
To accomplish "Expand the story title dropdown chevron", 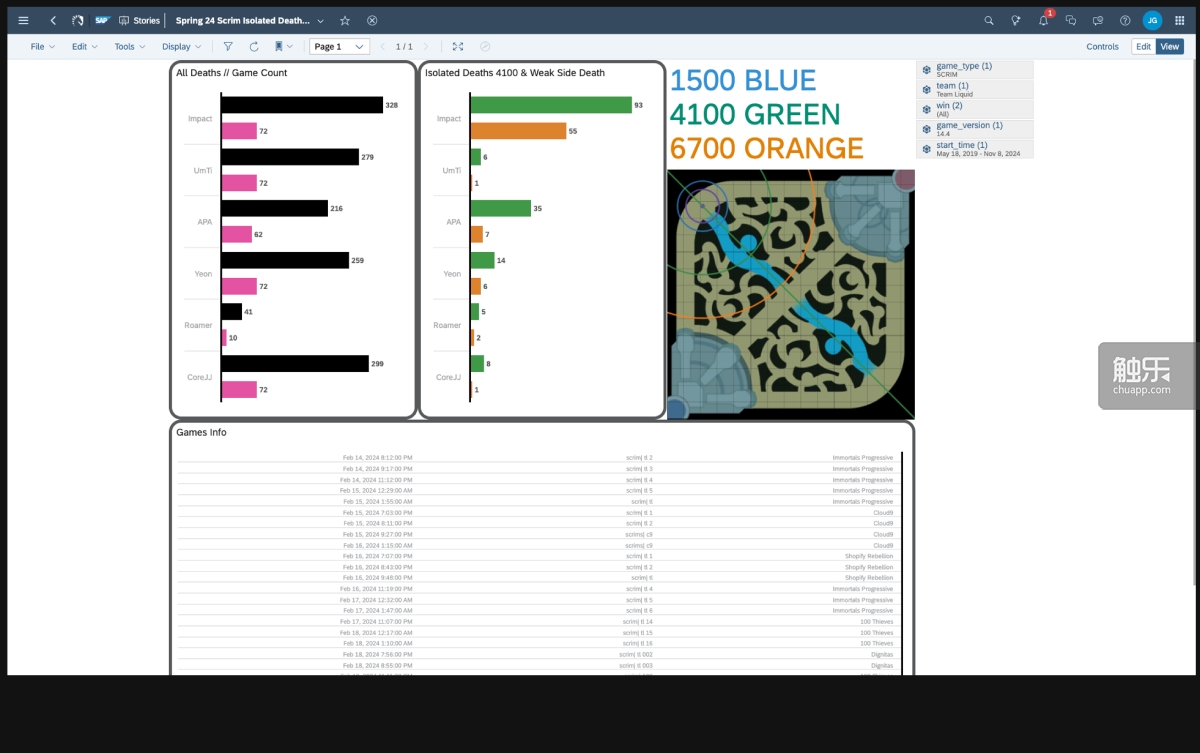I will 320,20.
